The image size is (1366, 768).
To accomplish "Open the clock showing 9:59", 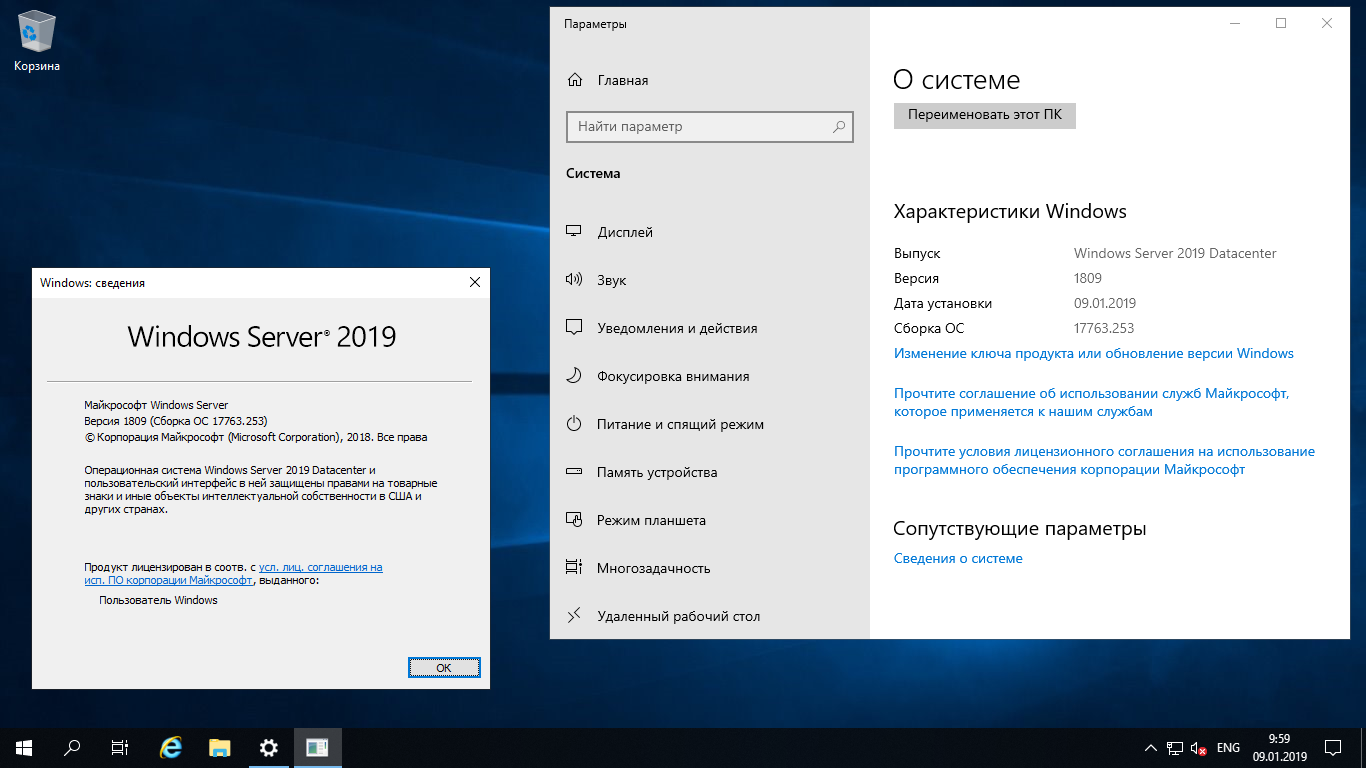I will tap(1279, 747).
